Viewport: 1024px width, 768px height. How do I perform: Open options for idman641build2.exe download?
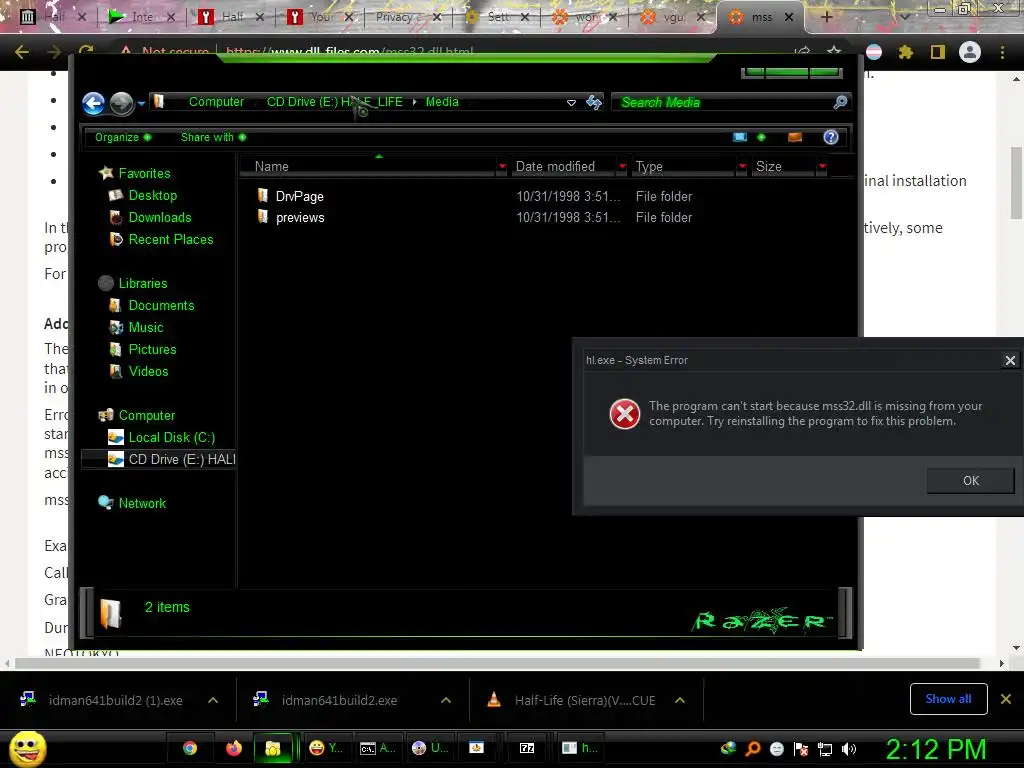point(446,700)
